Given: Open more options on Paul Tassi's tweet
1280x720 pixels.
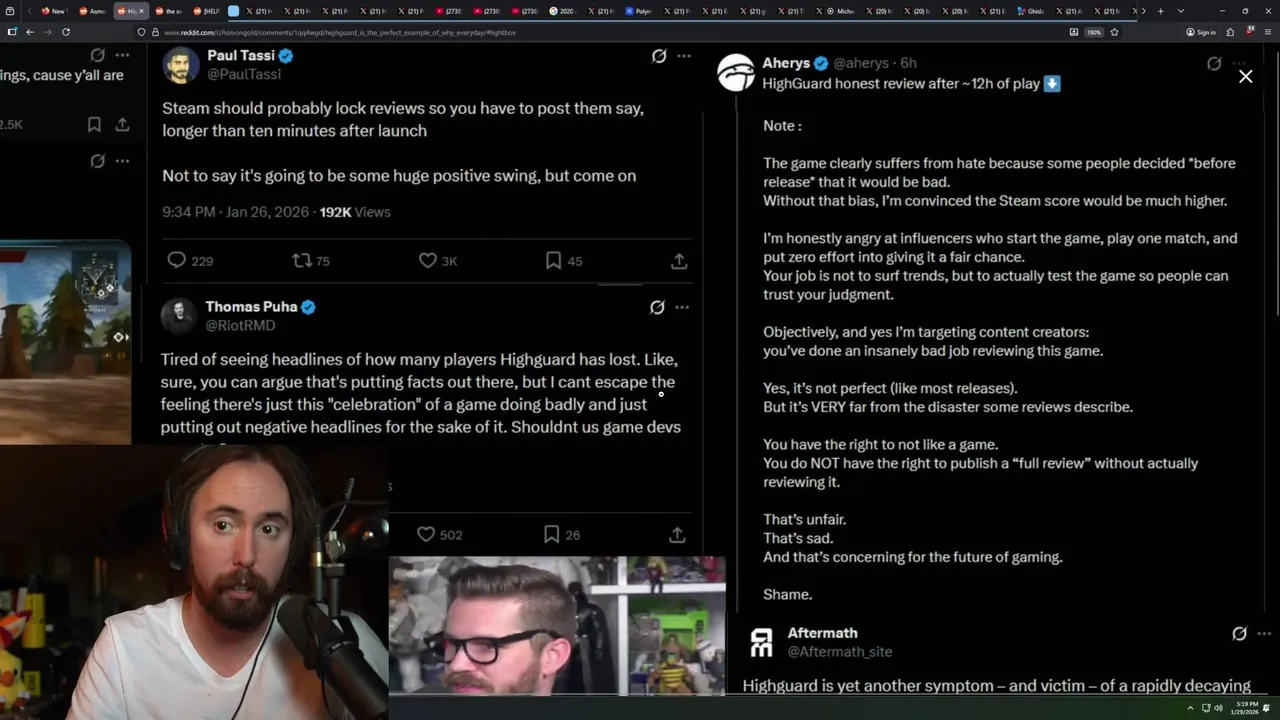Looking at the screenshot, I should coord(684,56).
